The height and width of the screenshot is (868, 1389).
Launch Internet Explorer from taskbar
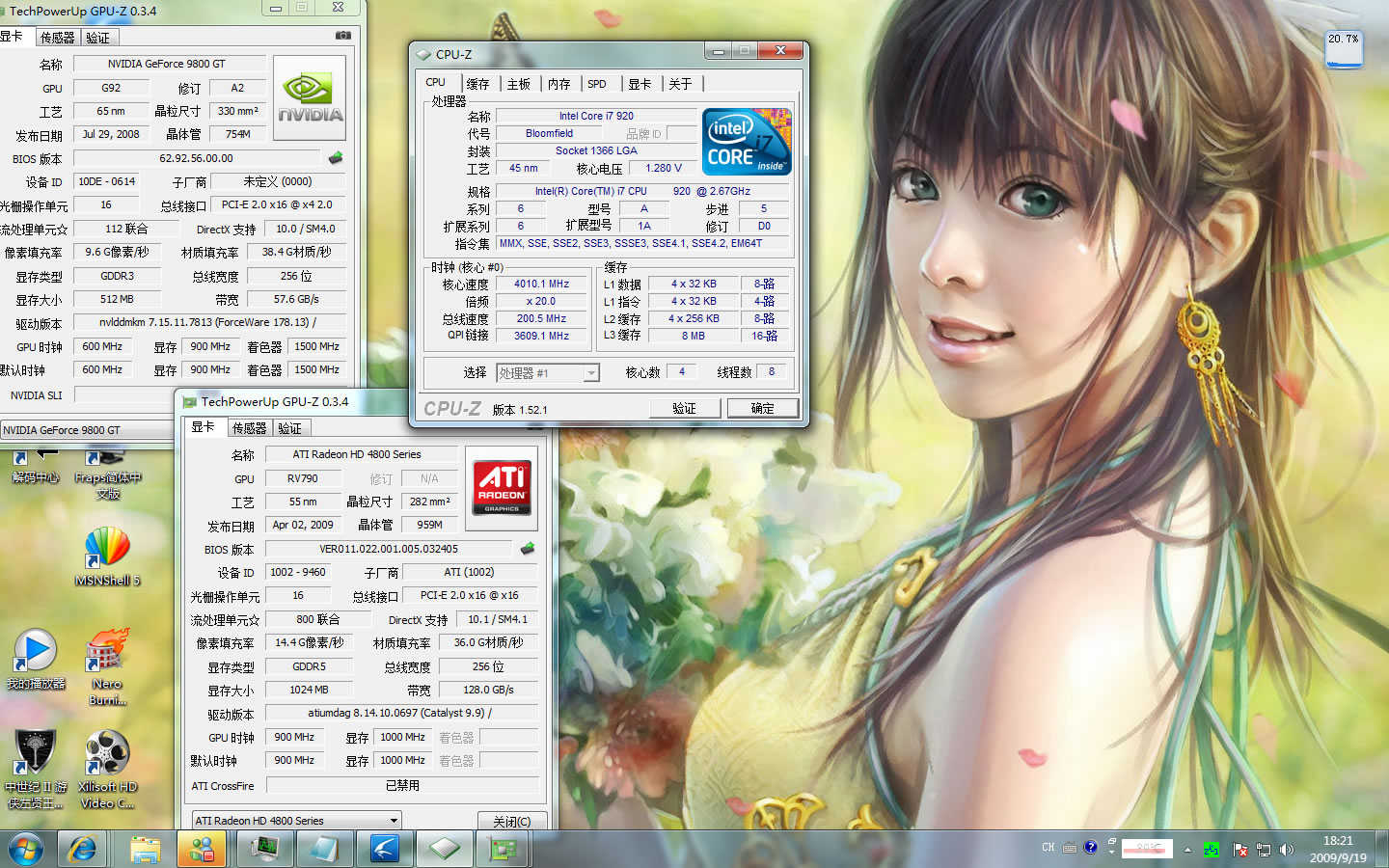(82, 849)
